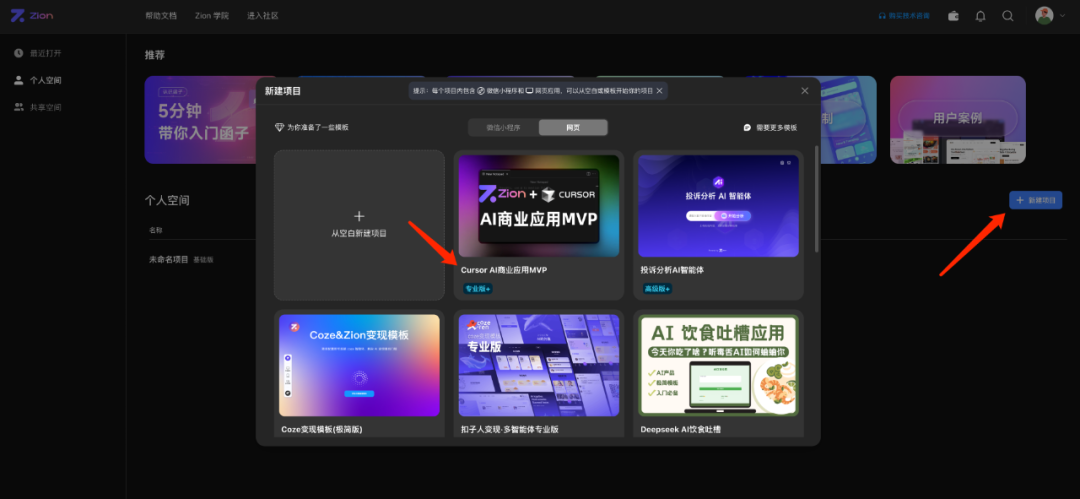Click 需要更多模板 link
This screenshot has height=499, width=1080.
point(776,128)
